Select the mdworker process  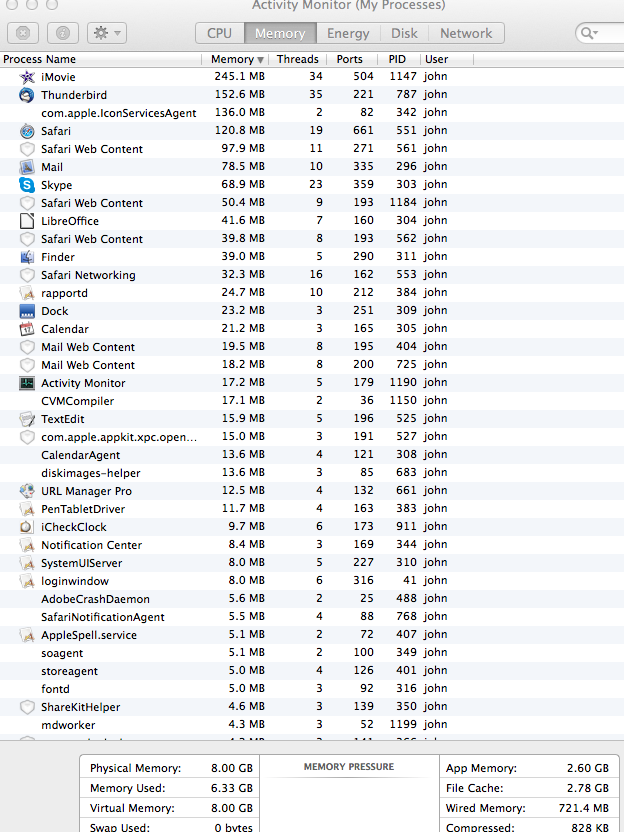click(312, 725)
